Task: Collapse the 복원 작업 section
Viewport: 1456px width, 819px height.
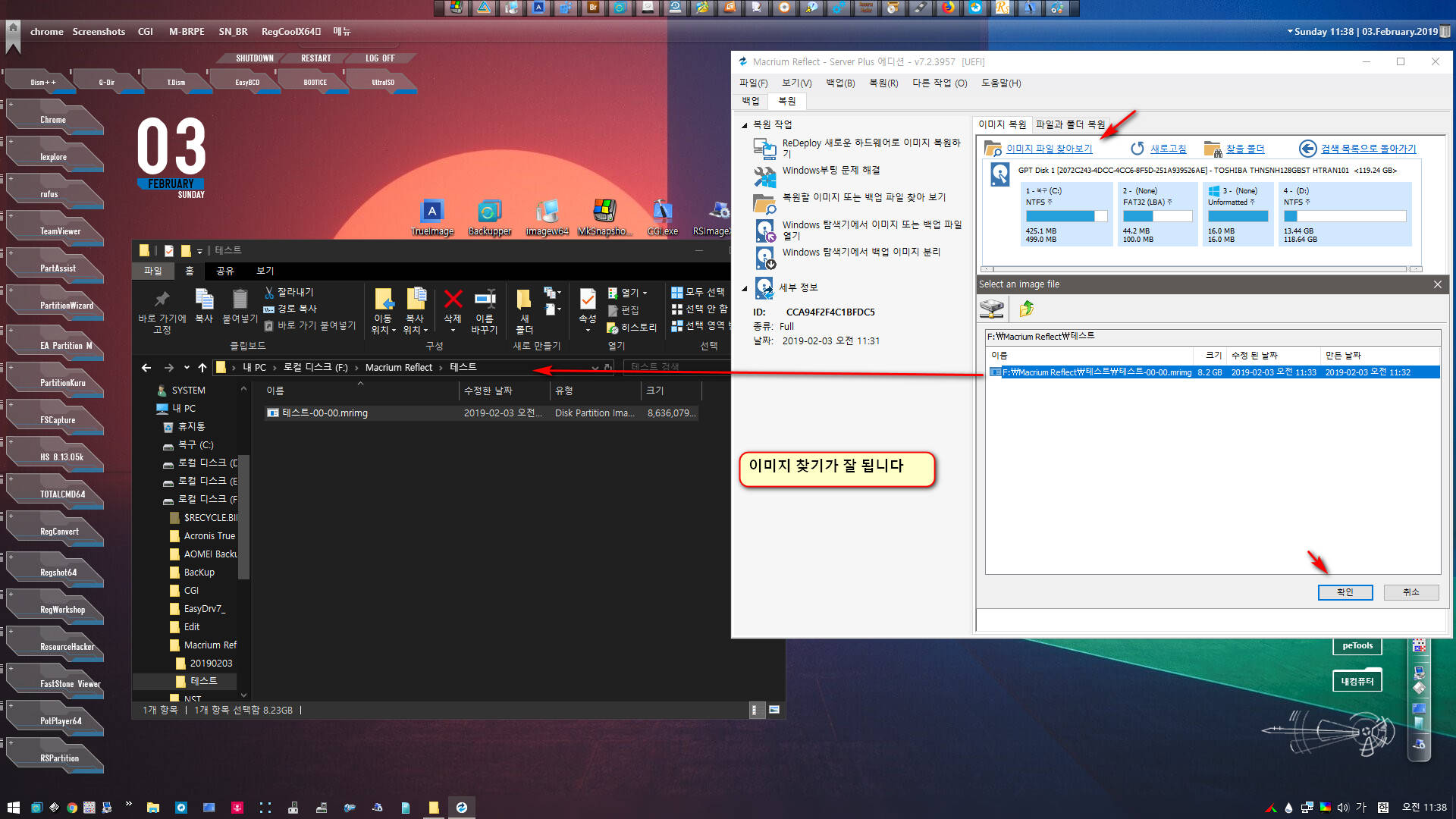Action: (744, 125)
